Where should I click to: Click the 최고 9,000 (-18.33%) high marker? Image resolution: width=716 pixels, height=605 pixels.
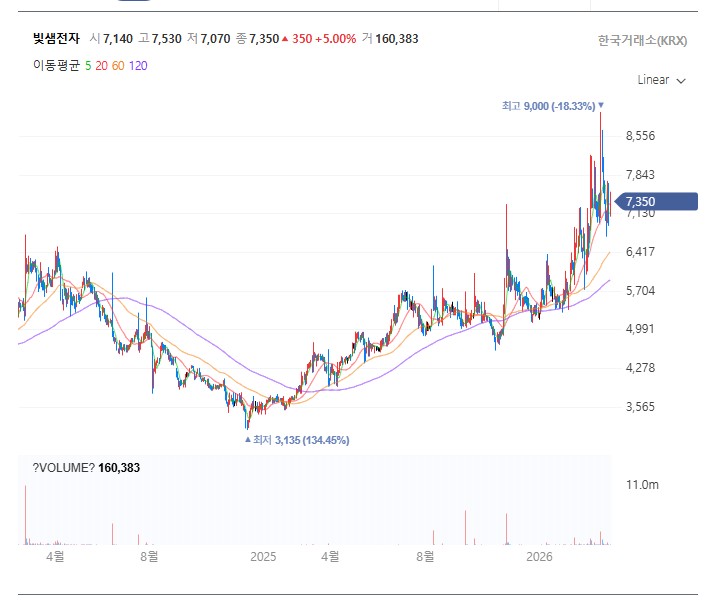point(553,106)
